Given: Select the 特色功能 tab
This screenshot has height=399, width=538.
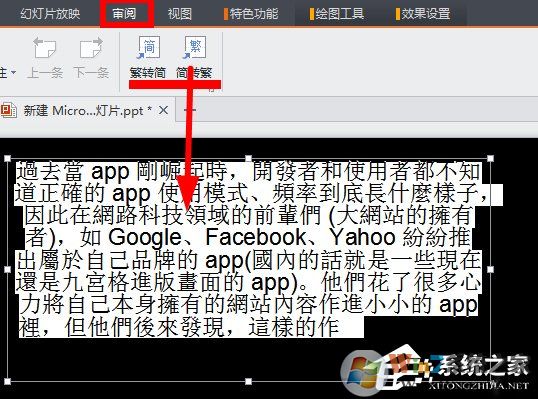Looking at the screenshot, I should (251, 14).
